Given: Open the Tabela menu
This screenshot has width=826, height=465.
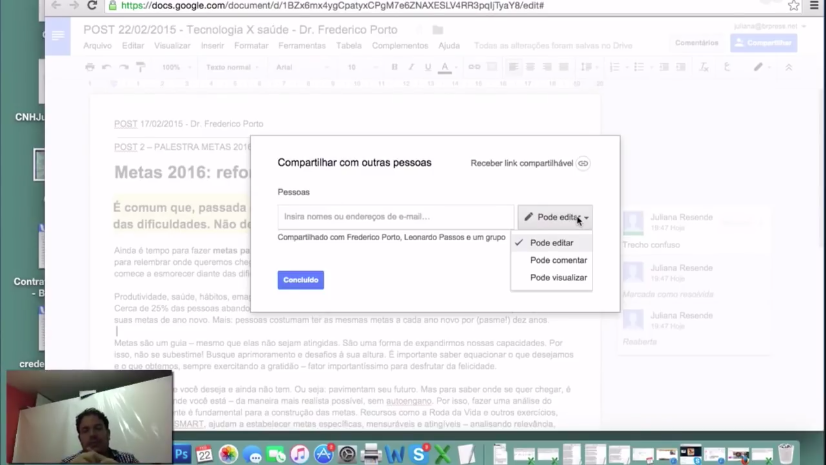Looking at the screenshot, I should [x=349, y=46].
